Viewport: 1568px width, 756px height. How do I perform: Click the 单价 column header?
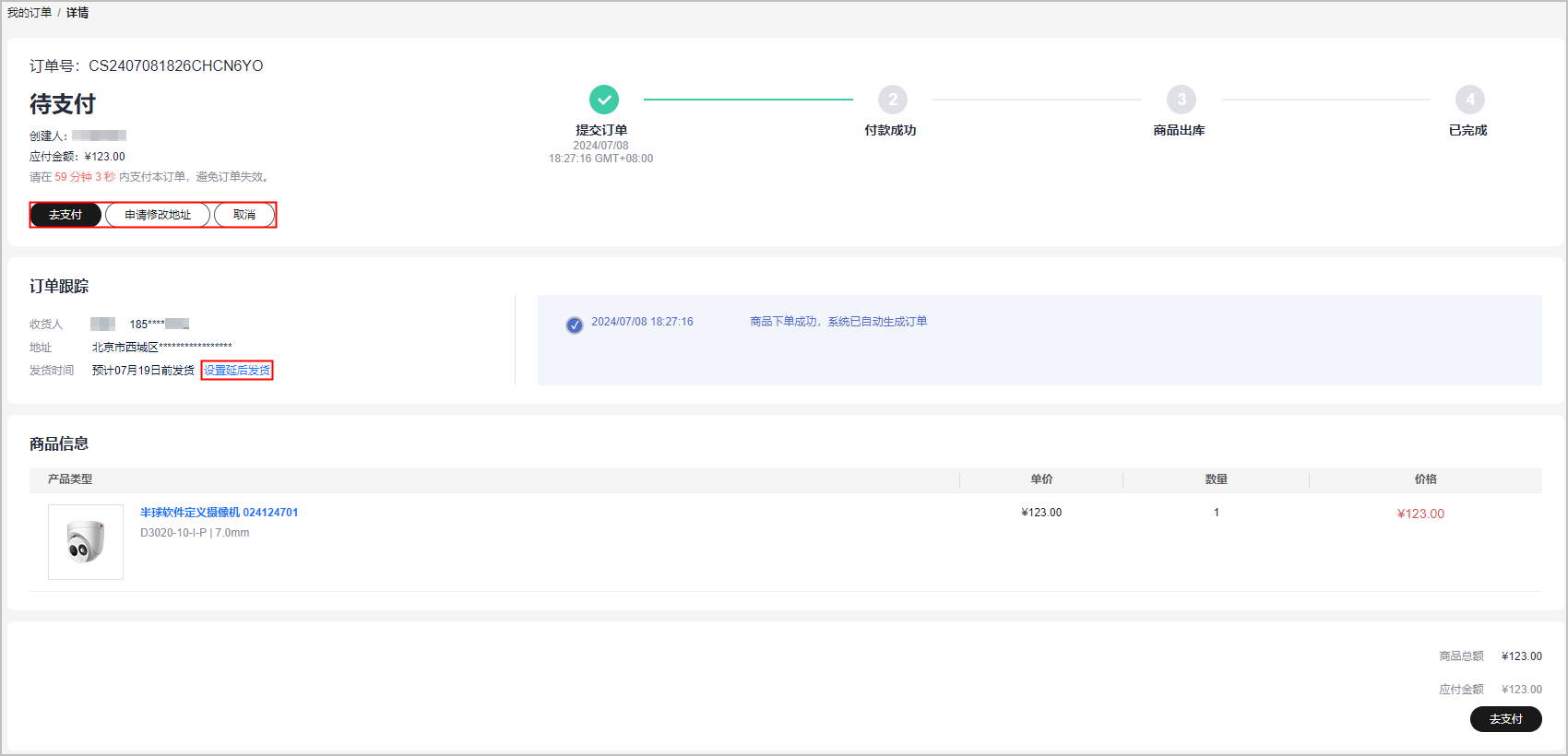[1041, 479]
